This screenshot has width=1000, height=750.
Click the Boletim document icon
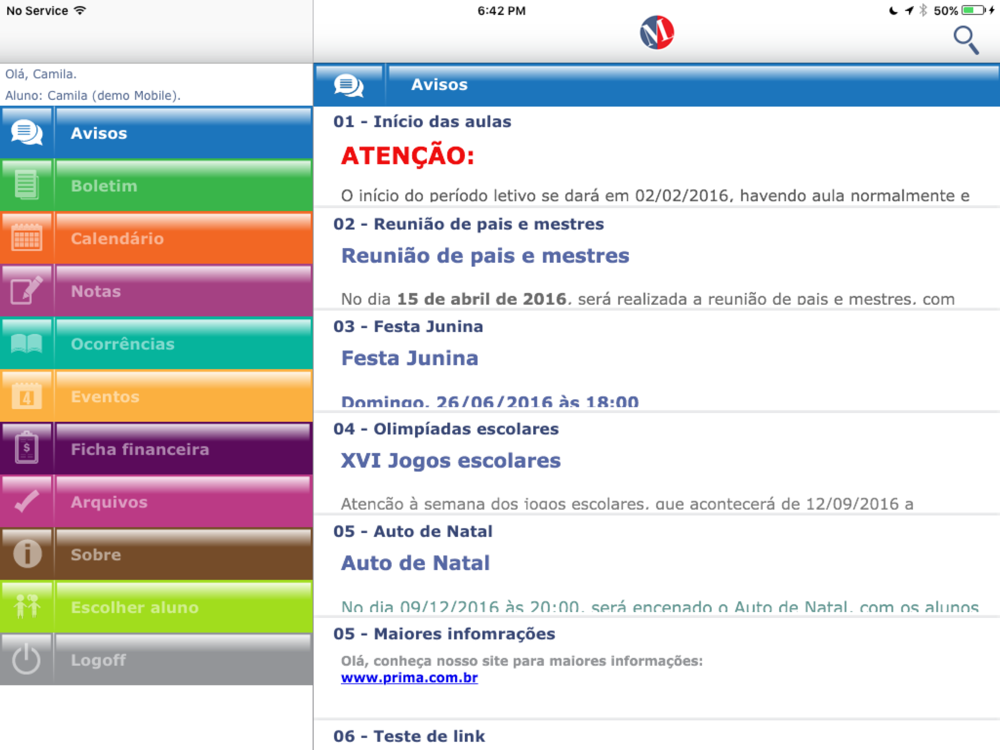(27, 186)
